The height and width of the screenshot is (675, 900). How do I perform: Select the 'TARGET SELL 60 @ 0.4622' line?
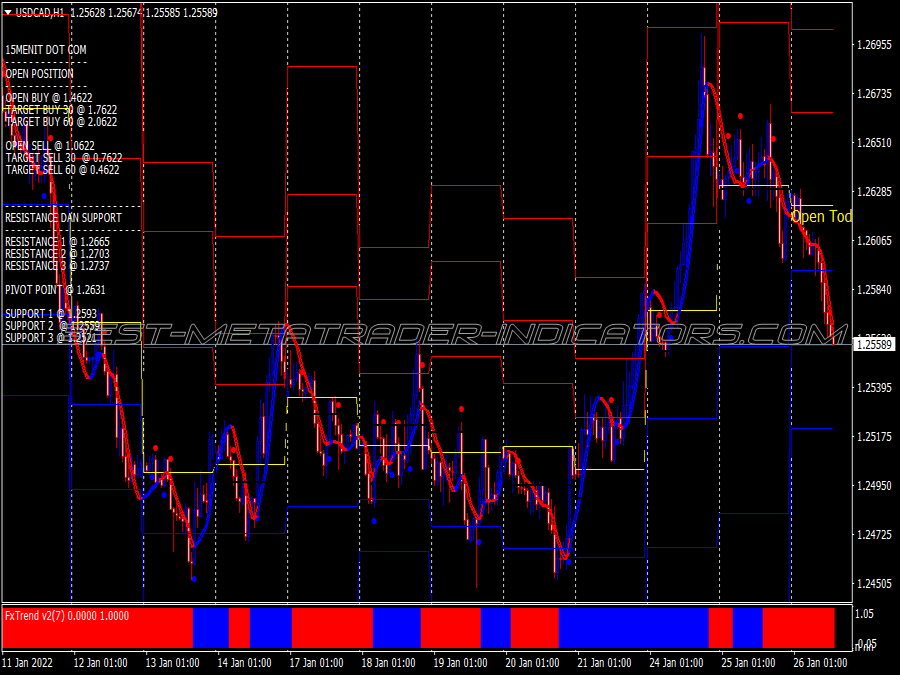63,170
